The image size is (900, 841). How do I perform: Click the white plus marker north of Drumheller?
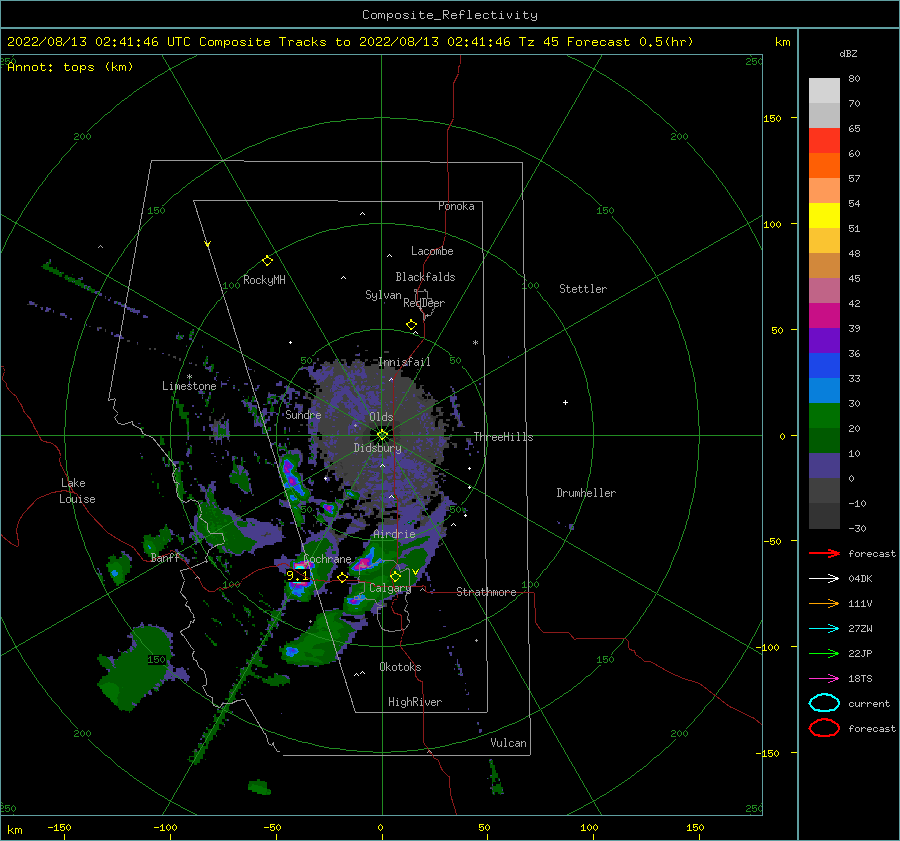point(565,402)
